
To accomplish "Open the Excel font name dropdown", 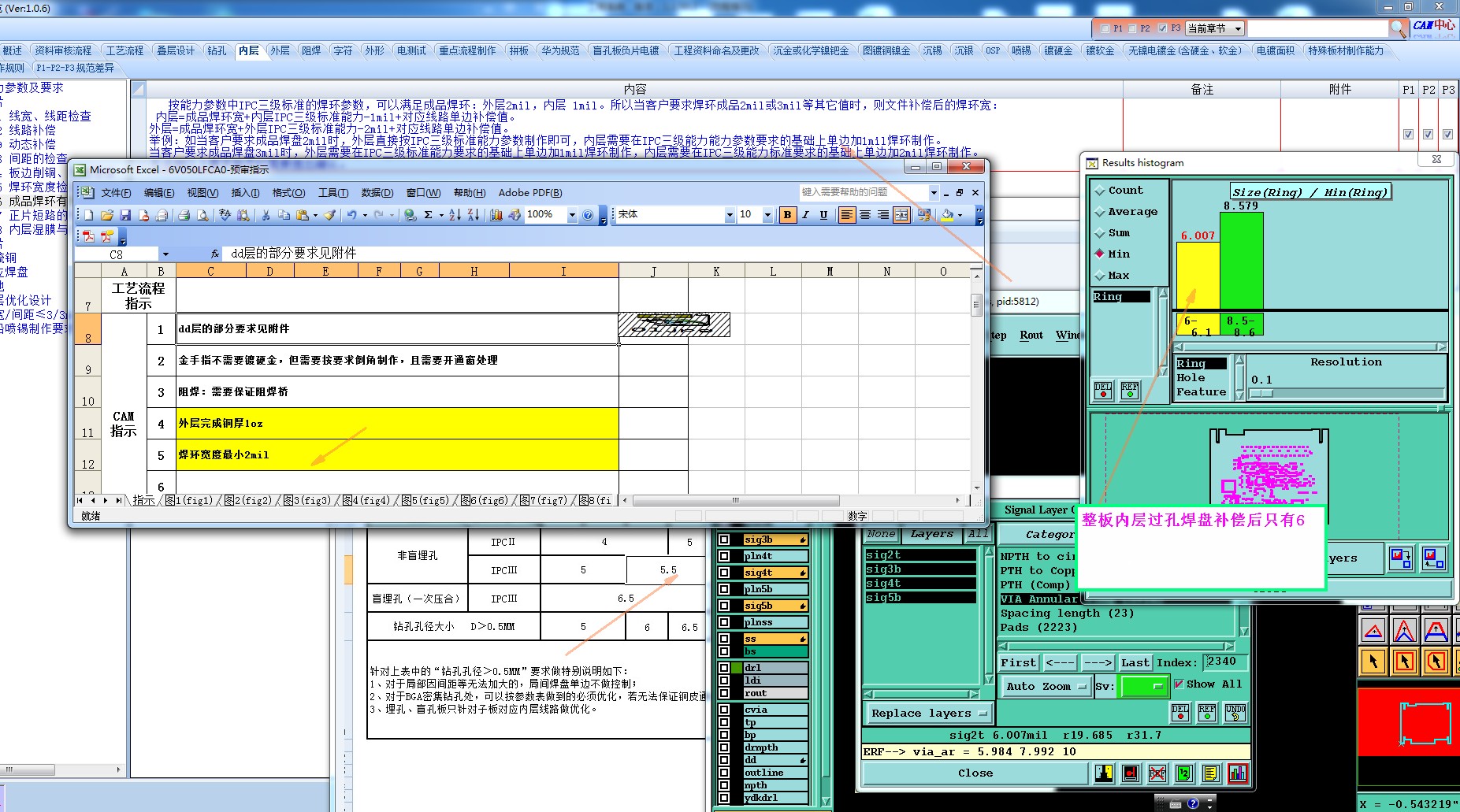I will coord(730,215).
